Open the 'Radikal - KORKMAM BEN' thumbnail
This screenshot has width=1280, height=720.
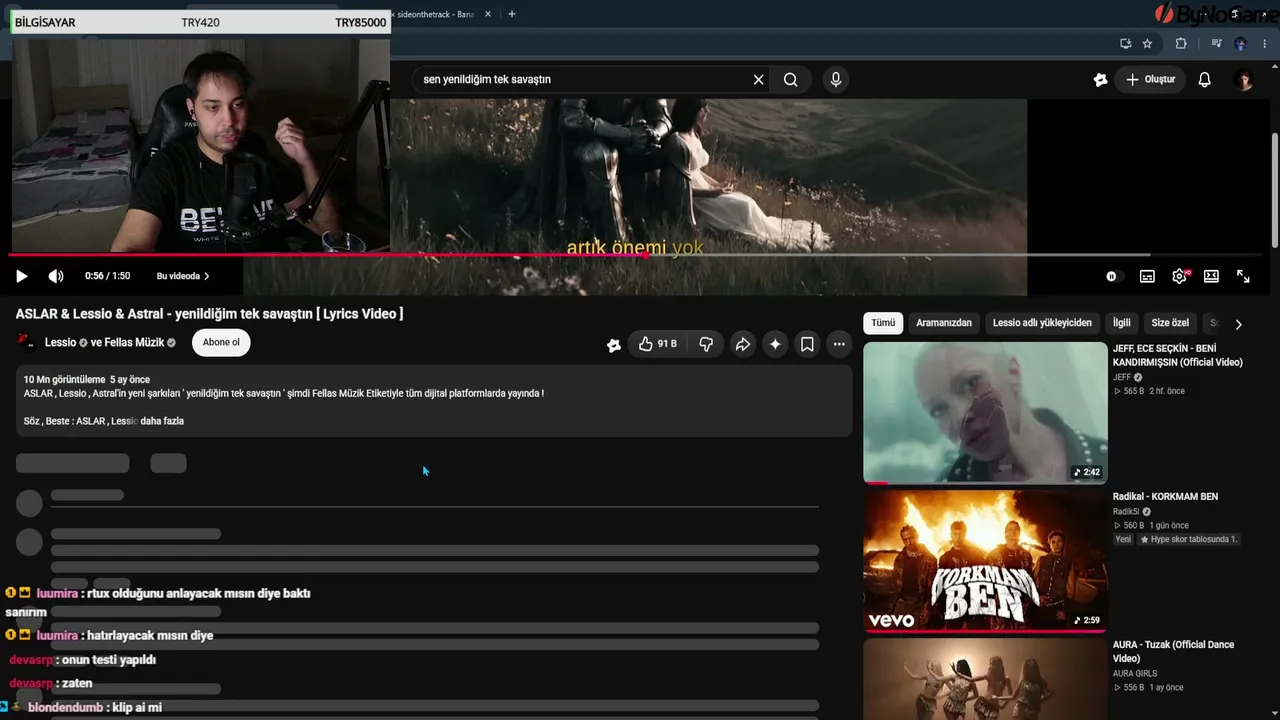(985, 561)
